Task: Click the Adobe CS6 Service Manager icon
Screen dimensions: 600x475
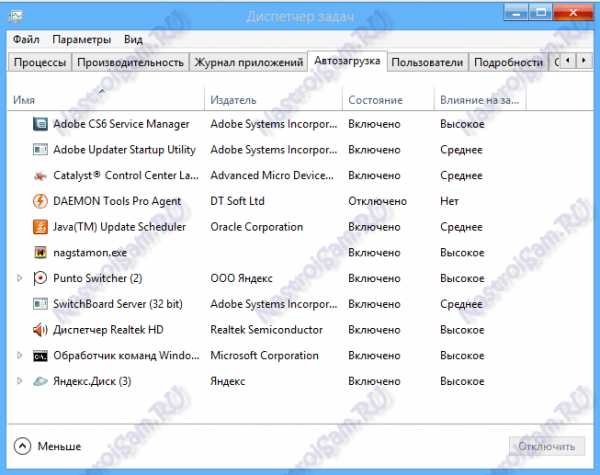Action: 40,124
